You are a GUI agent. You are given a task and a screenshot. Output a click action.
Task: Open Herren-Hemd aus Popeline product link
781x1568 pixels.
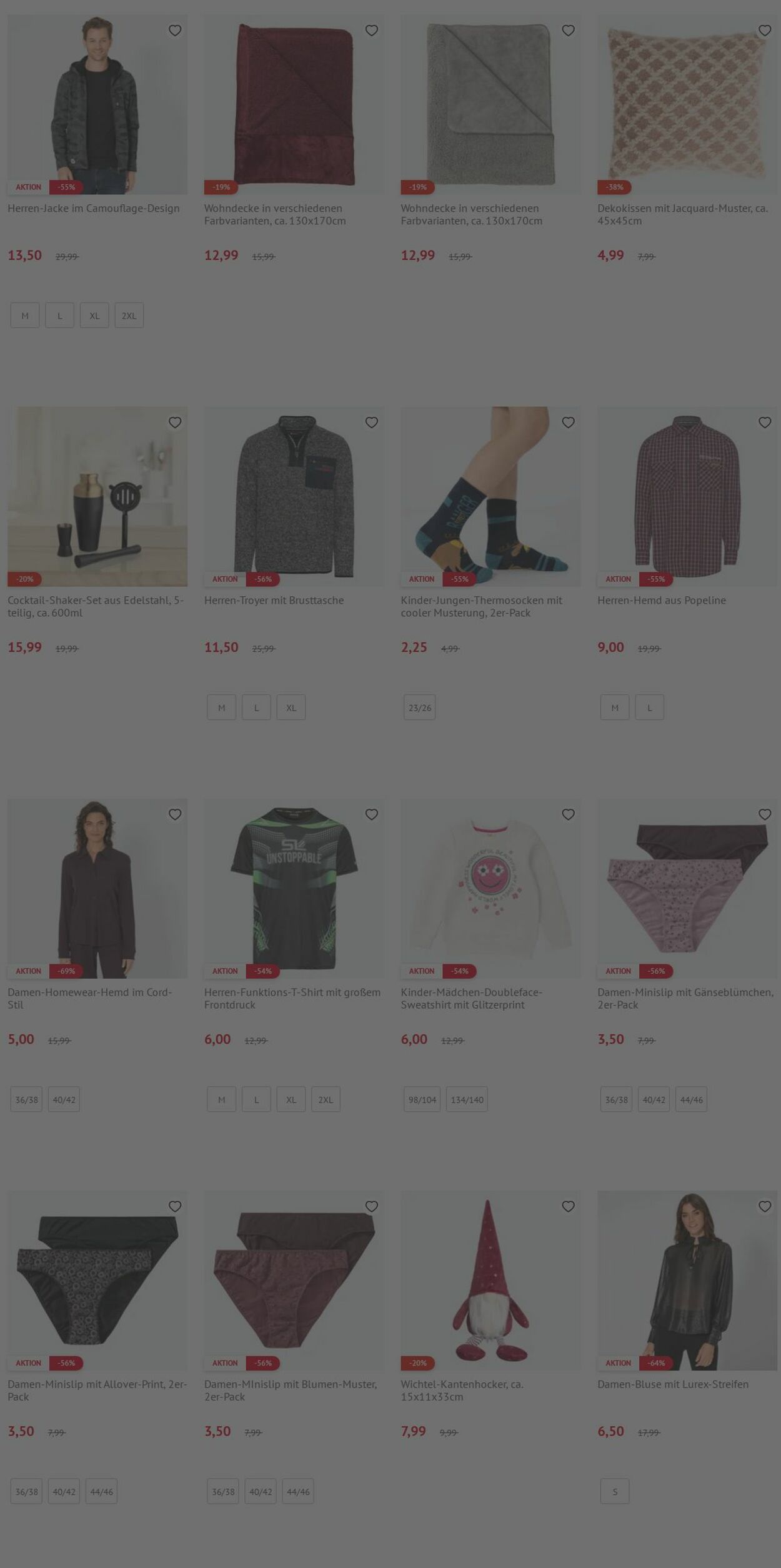(x=661, y=600)
